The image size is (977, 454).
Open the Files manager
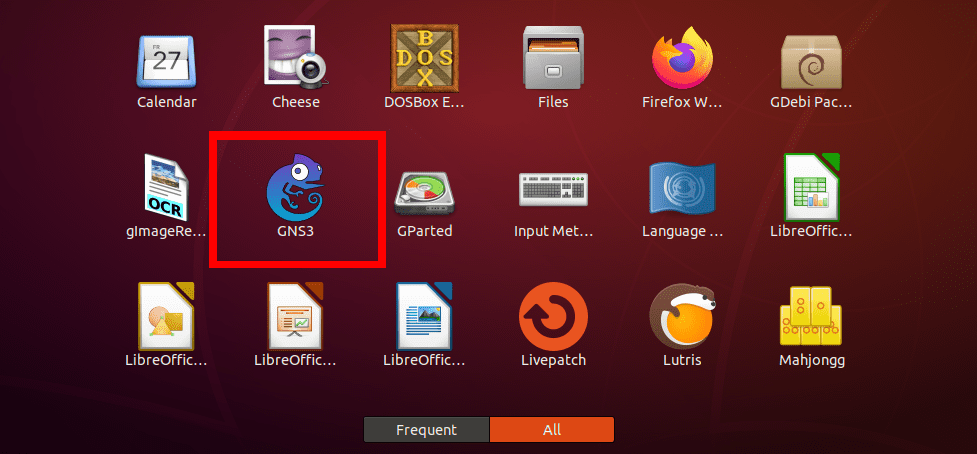tap(553, 57)
